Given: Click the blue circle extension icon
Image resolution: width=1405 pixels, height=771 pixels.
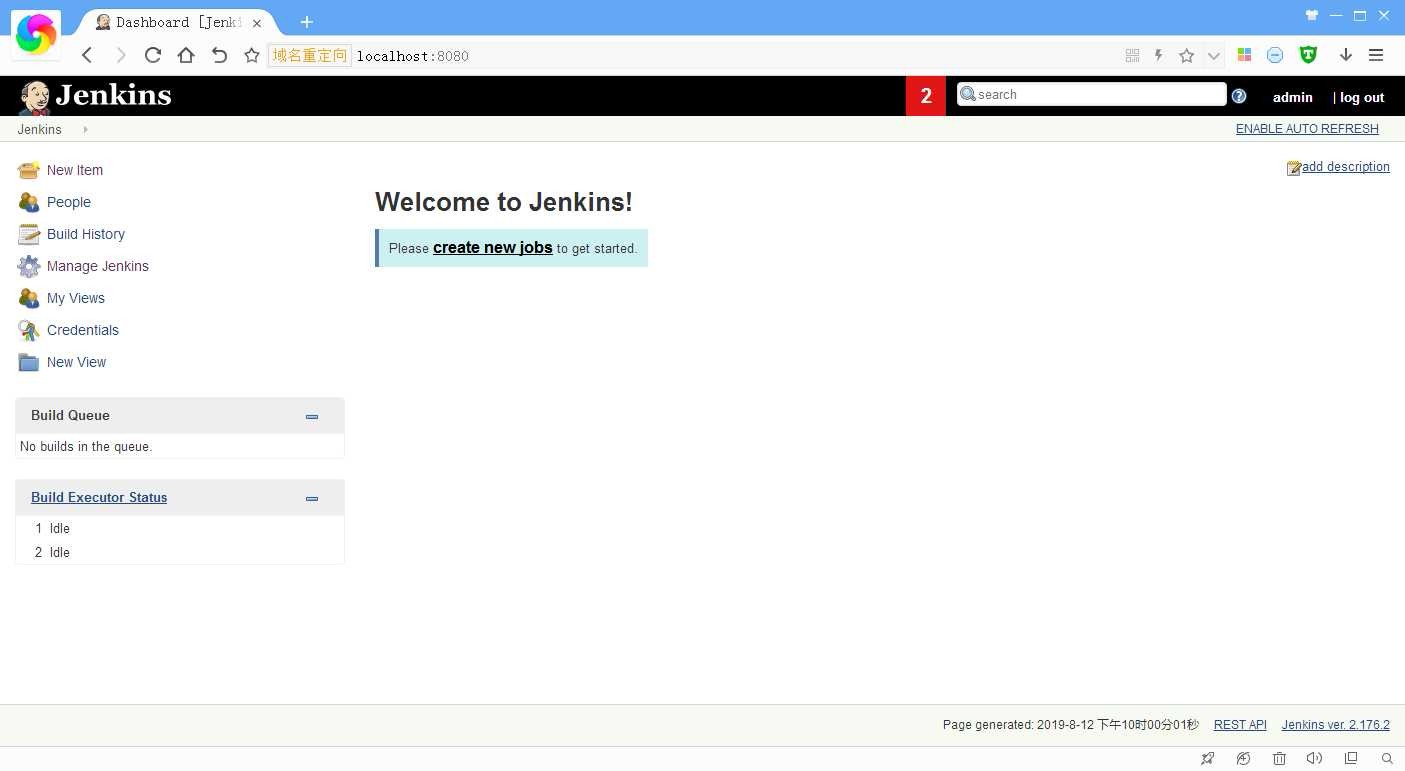Looking at the screenshot, I should [x=1275, y=56].
